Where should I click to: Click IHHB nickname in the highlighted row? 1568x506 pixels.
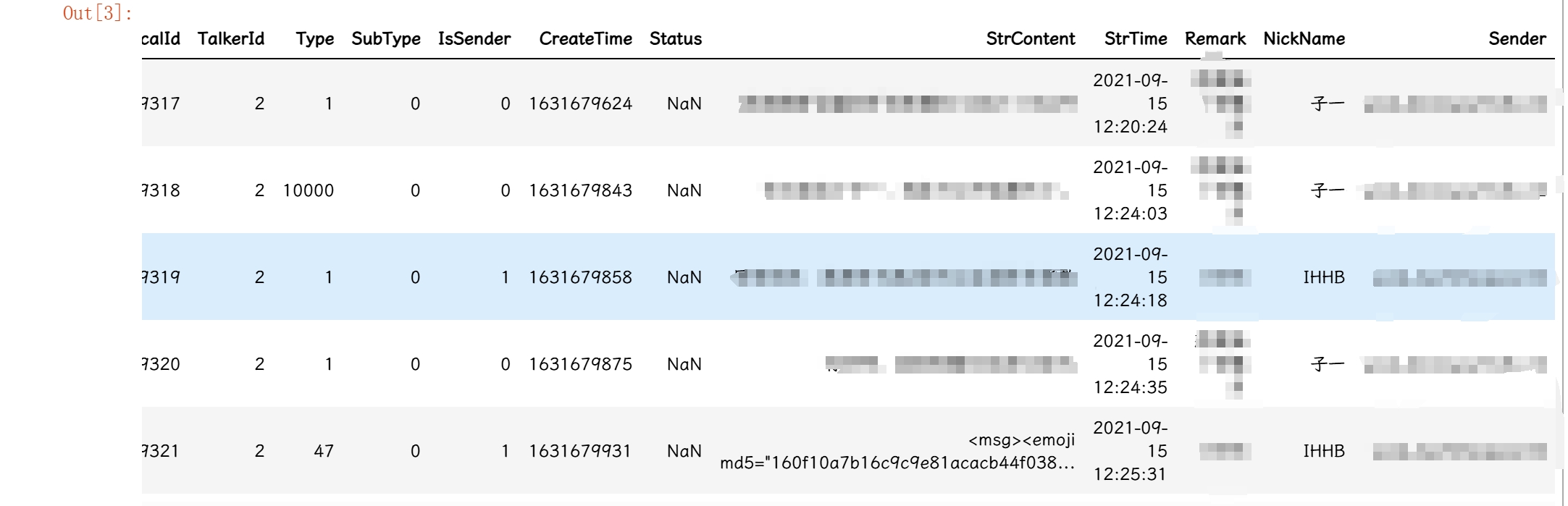1323,277
